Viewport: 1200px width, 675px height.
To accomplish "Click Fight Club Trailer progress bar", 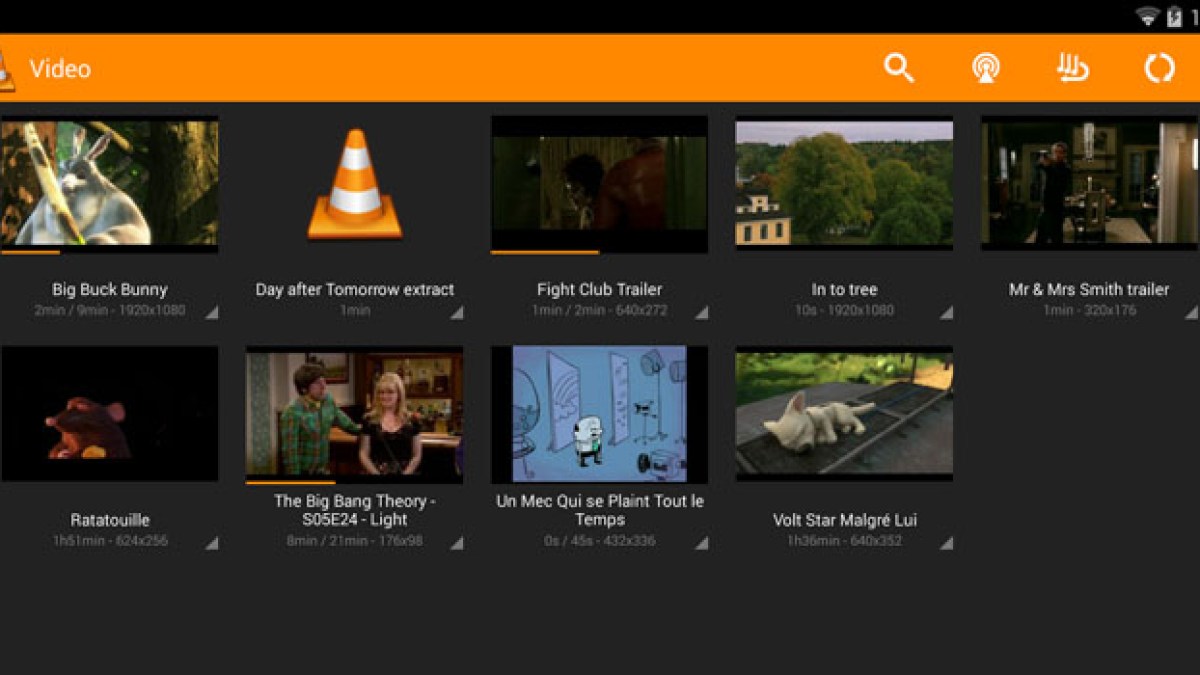I will click(600, 252).
